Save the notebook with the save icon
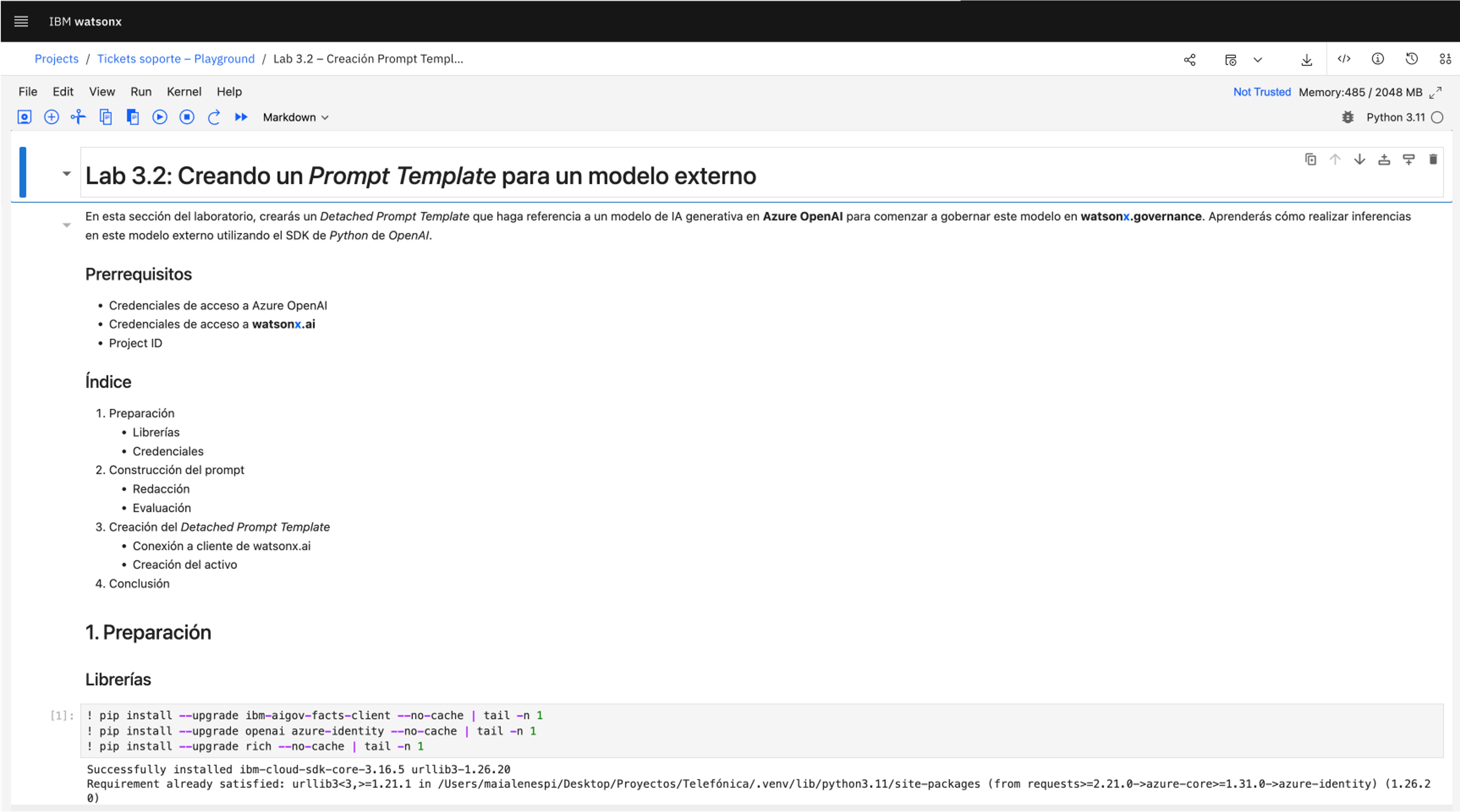Image resolution: width=1460 pixels, height=812 pixels. pyautogui.click(x=24, y=117)
